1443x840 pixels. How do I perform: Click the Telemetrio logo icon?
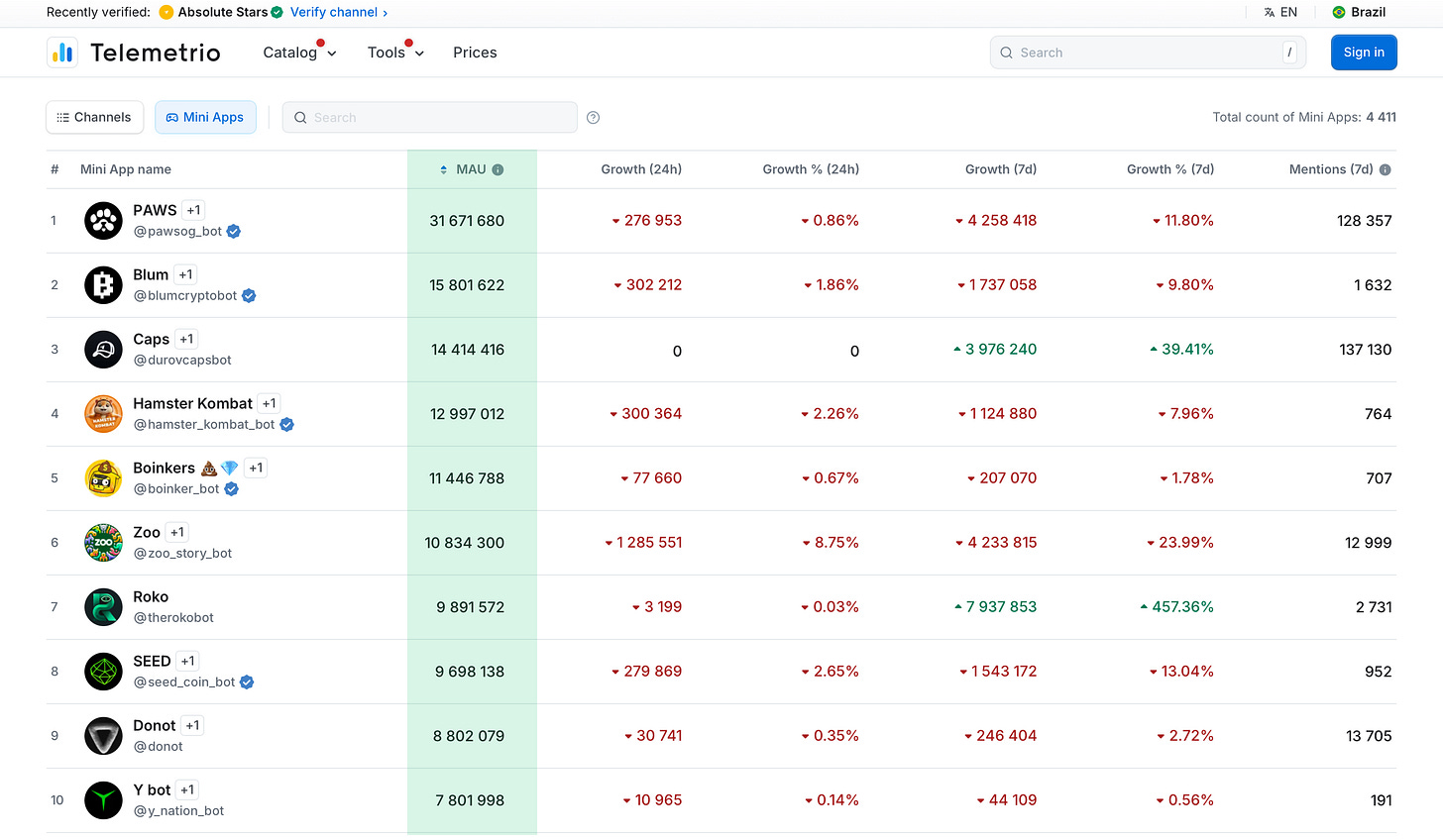(x=62, y=52)
